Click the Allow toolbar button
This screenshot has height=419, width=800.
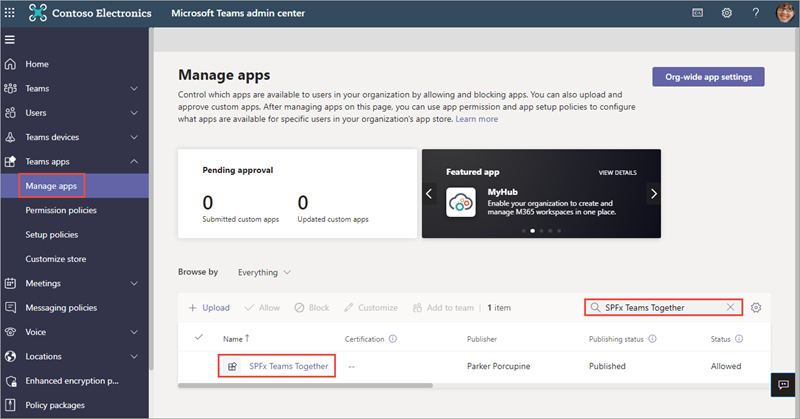pyautogui.click(x=262, y=308)
